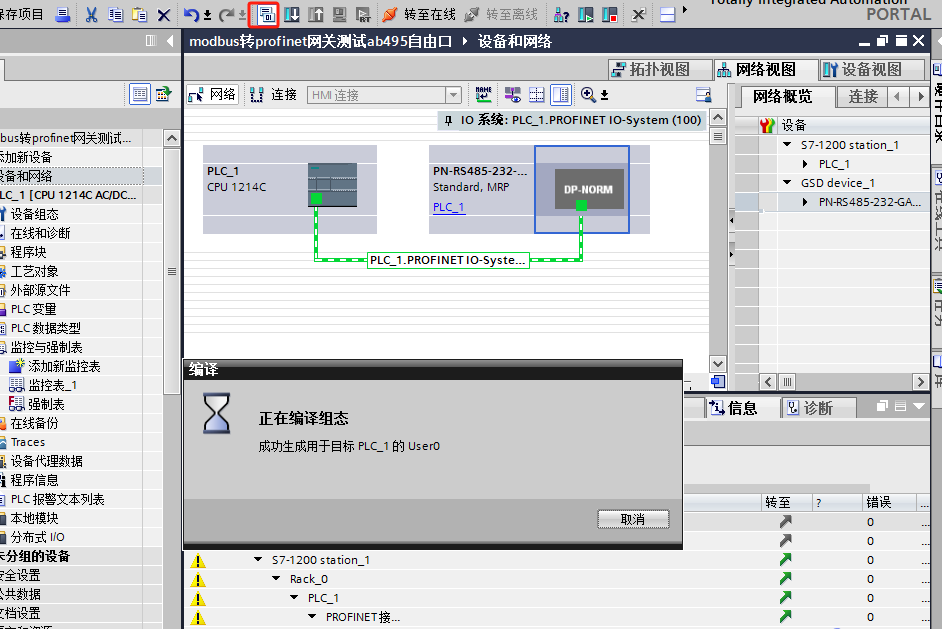
Task: Select 设备组态 in the project tree
Action: click(x=35, y=214)
